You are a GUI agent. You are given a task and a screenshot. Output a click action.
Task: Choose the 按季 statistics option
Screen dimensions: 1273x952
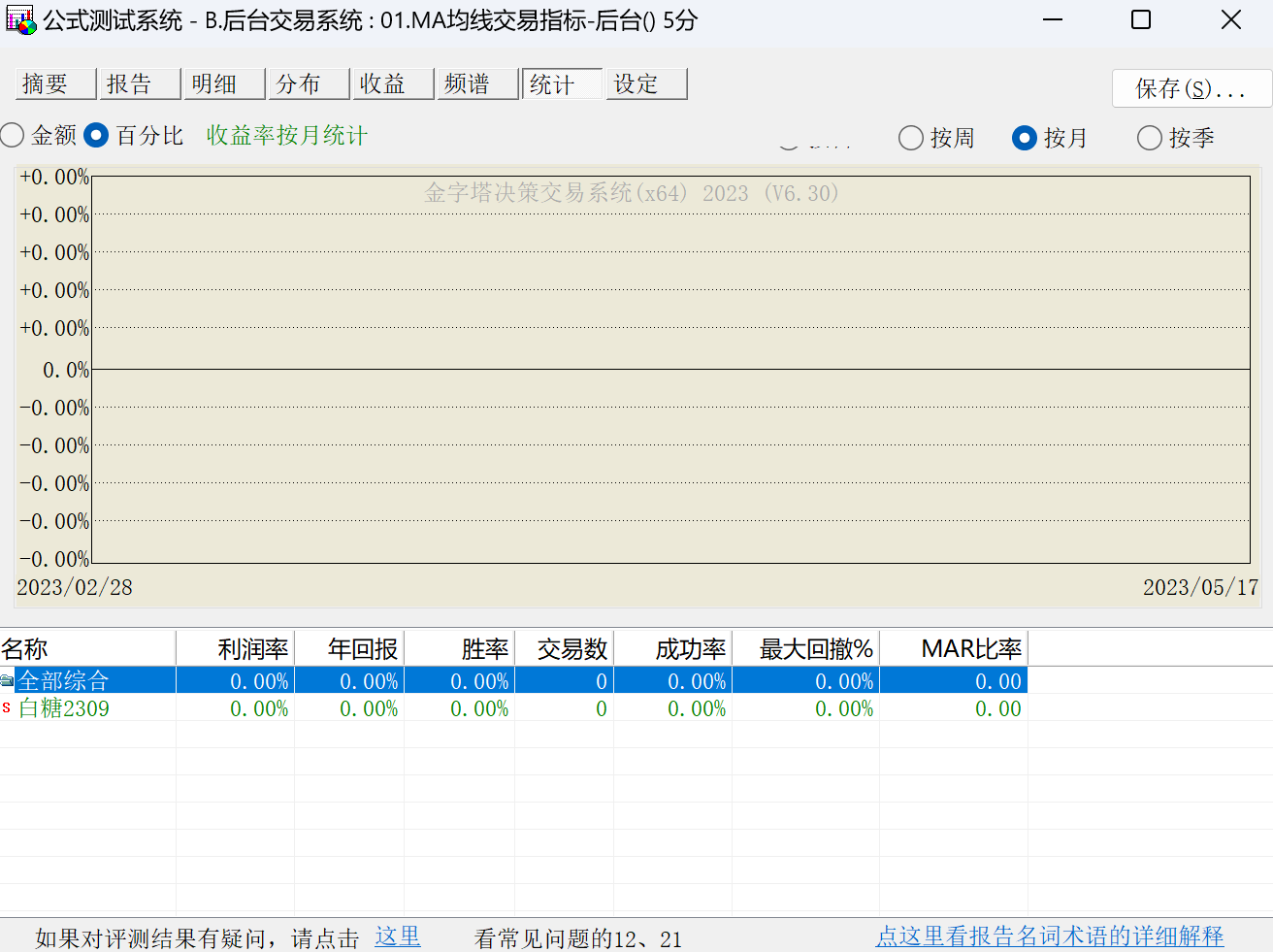(1150, 138)
